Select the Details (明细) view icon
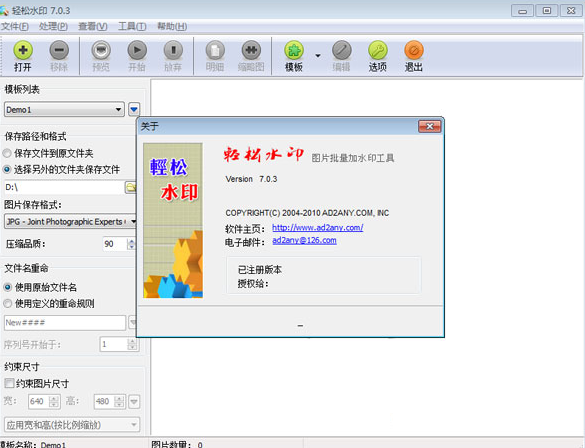 (215, 50)
